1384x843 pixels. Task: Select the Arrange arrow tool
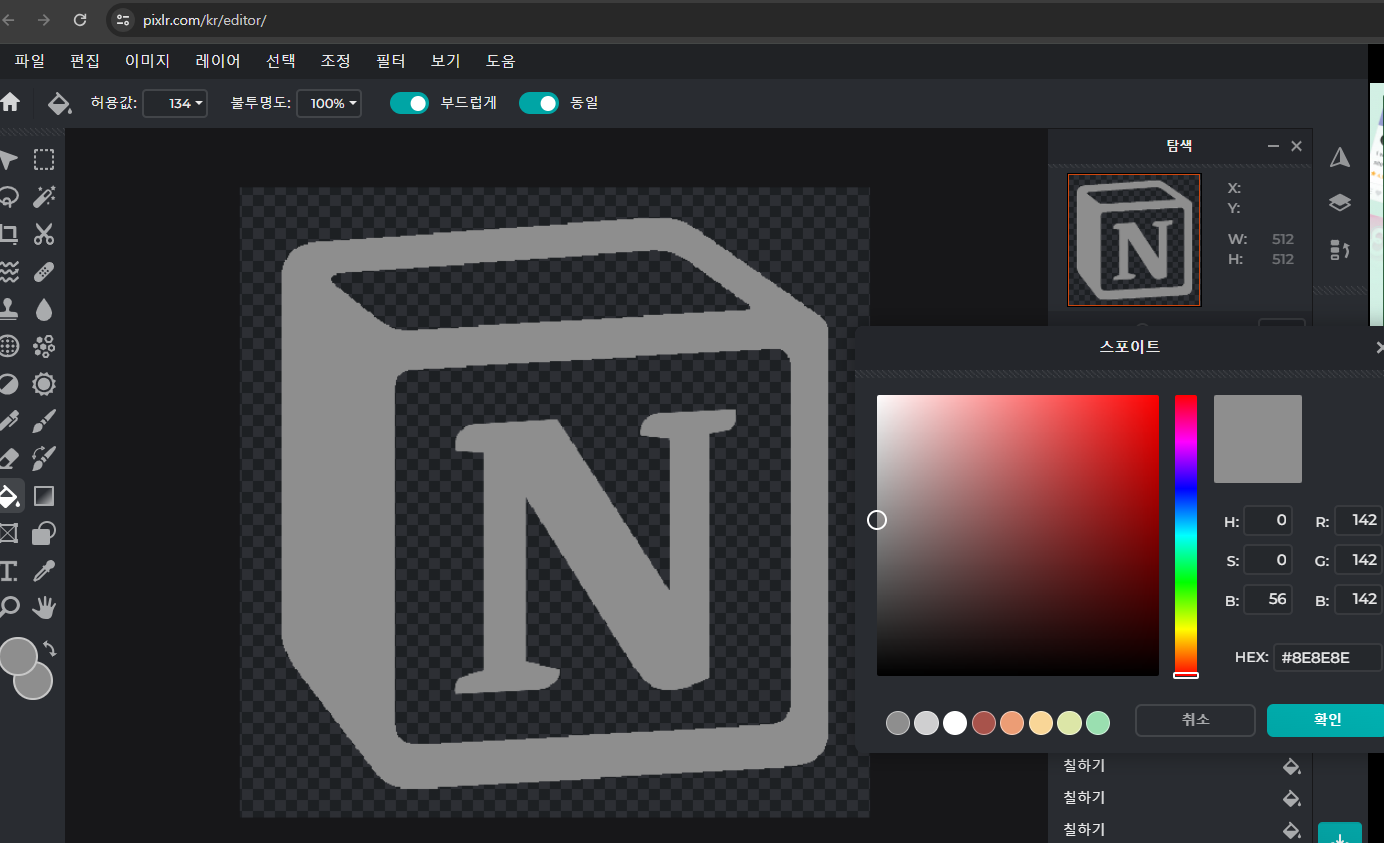click(8, 160)
